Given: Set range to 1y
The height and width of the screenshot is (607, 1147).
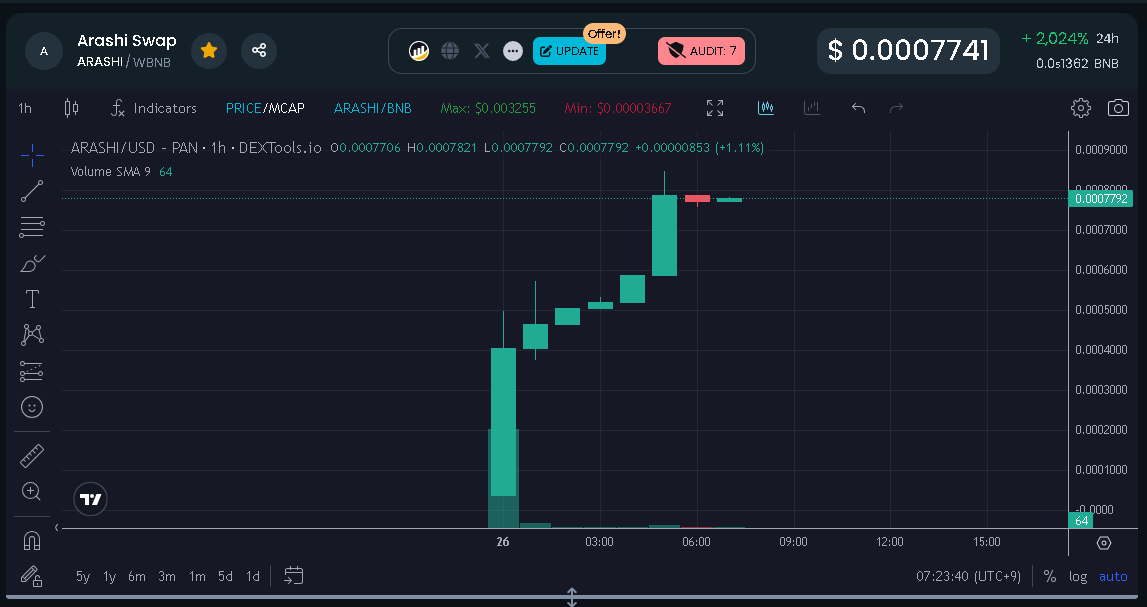Looking at the screenshot, I should point(110,576).
